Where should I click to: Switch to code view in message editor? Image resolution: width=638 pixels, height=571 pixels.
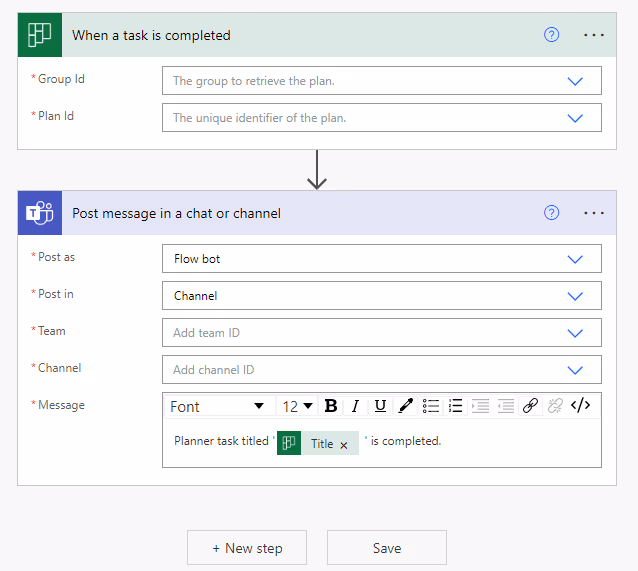(x=580, y=406)
